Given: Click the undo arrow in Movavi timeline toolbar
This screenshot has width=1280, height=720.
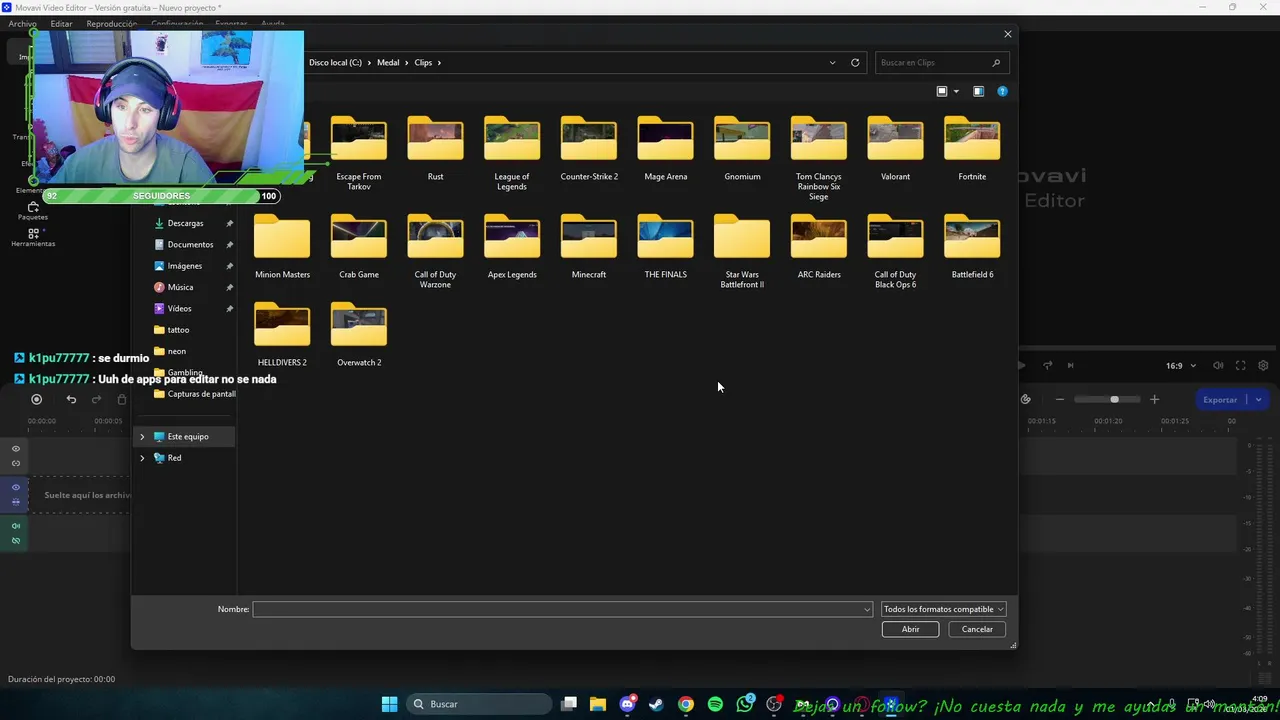Looking at the screenshot, I should pyautogui.click(x=71, y=399).
